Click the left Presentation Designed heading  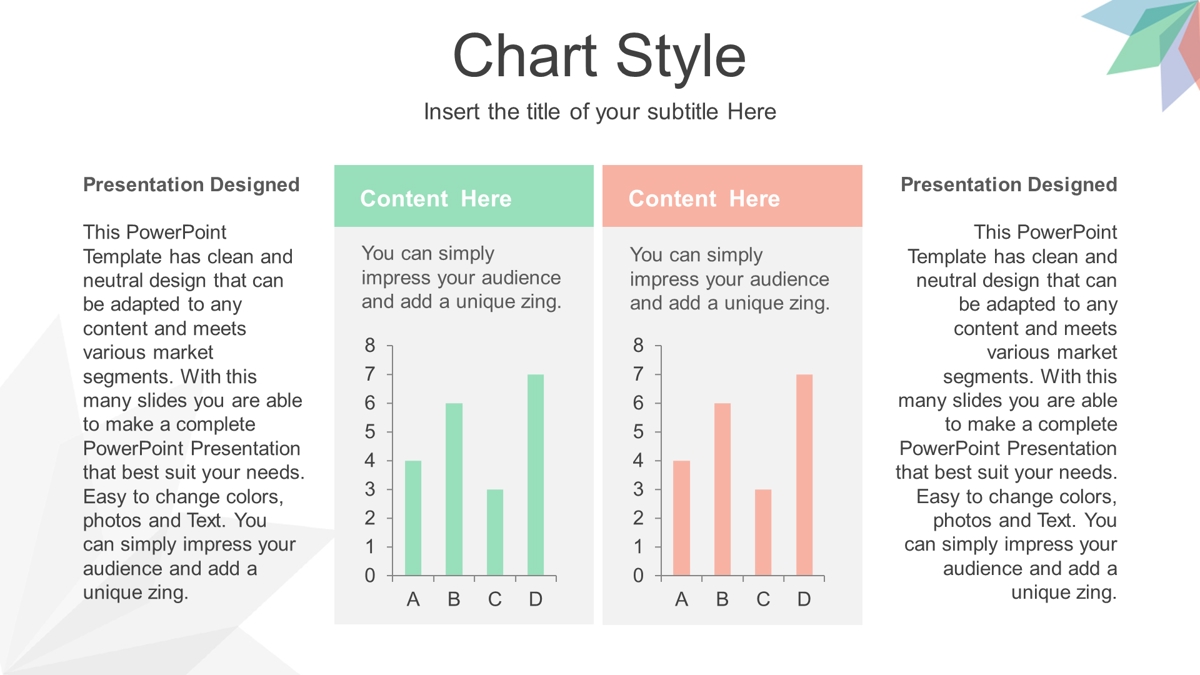point(191,184)
